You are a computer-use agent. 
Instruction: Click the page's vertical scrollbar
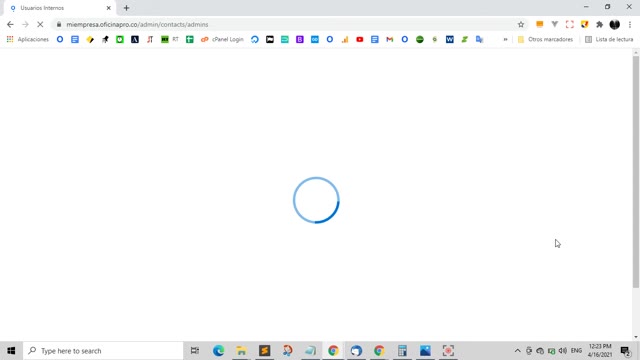click(x=636, y=171)
